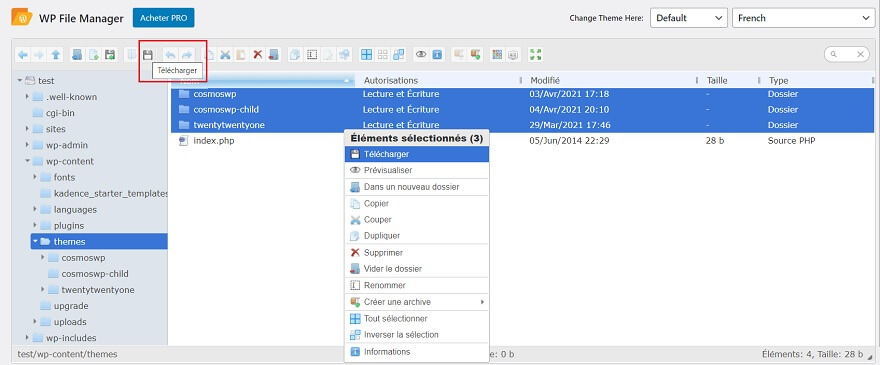Image resolution: width=880 pixels, height=365 pixels.
Task: Expand the uploads folder arrow
Action: click(35, 322)
